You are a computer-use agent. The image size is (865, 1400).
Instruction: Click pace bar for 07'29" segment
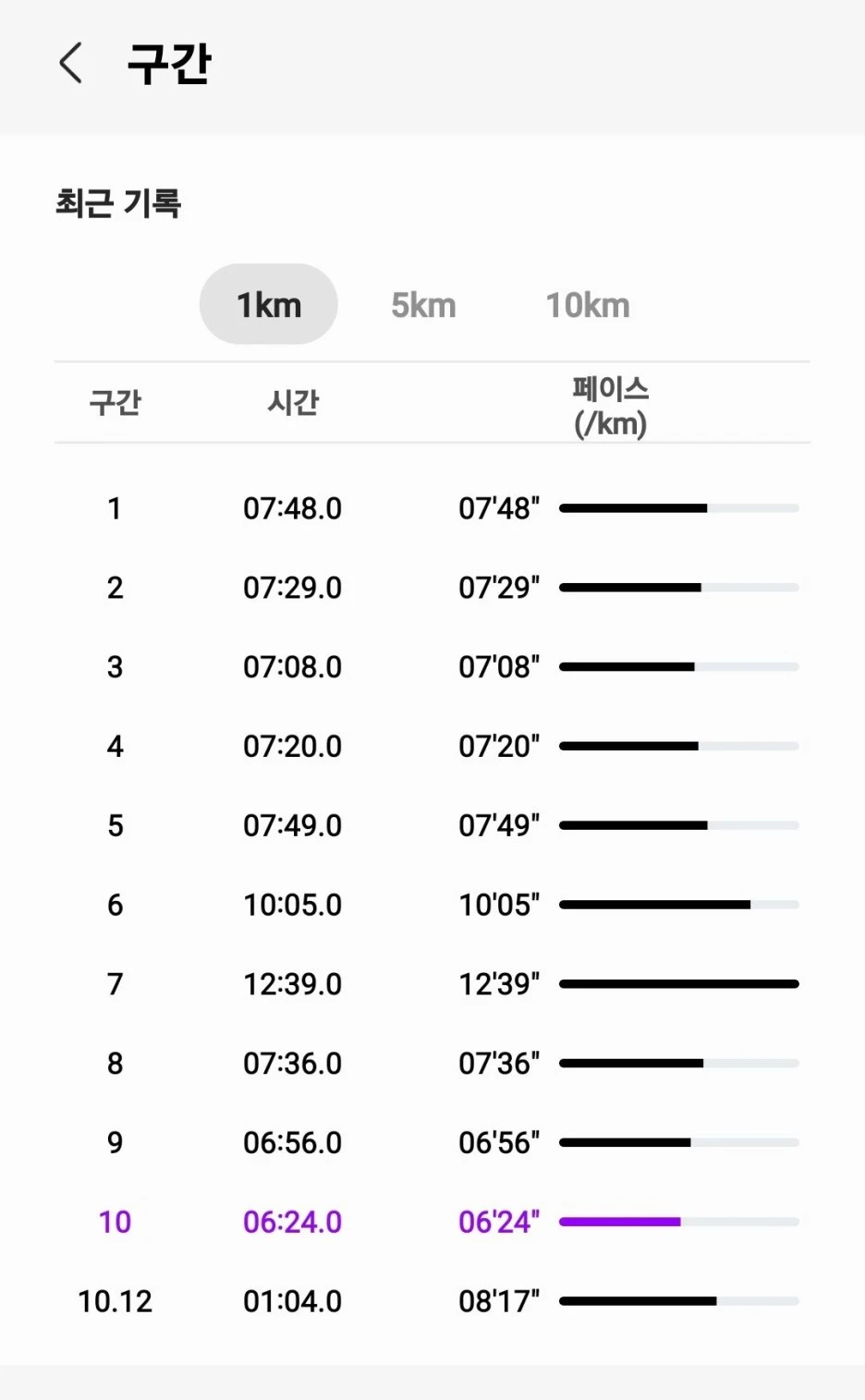679,588
